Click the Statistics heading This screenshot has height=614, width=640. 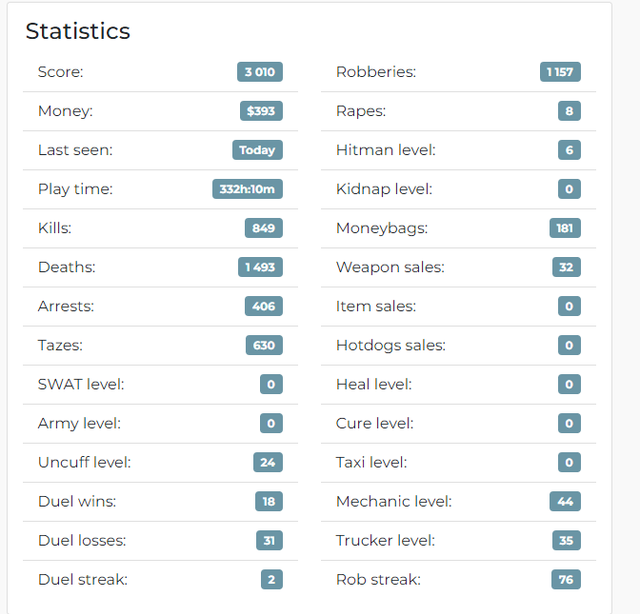pos(78,31)
